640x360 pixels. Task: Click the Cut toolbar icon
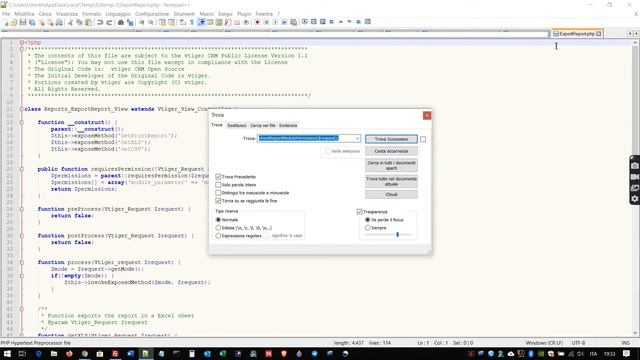coord(71,22)
